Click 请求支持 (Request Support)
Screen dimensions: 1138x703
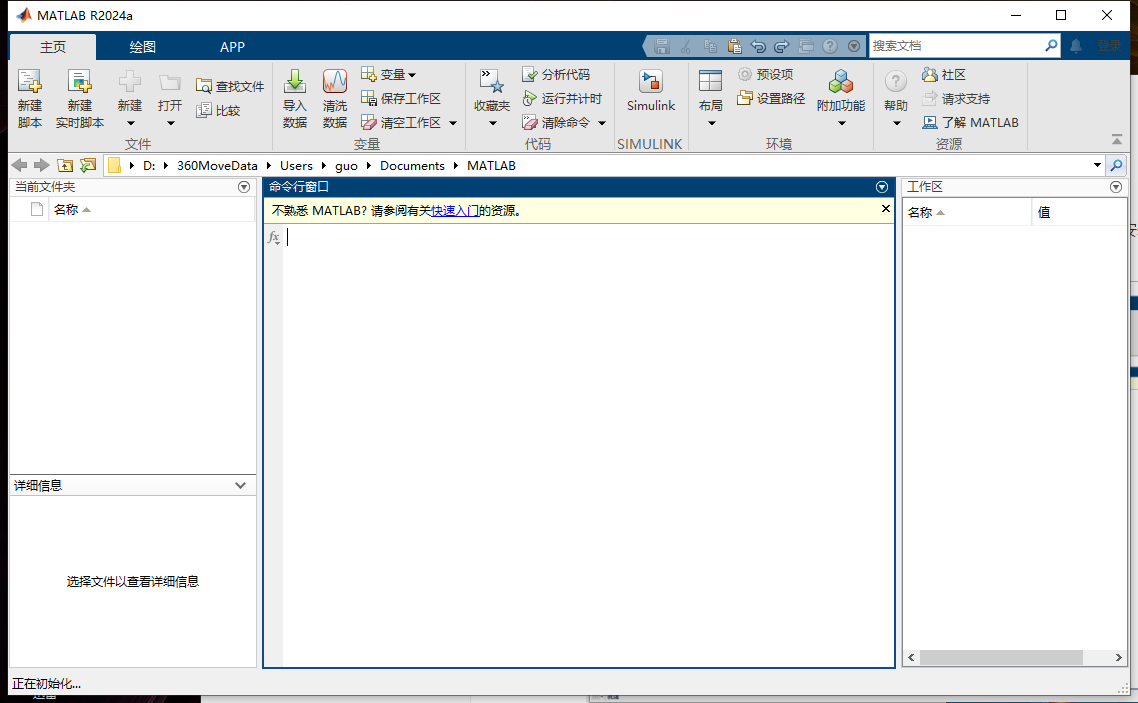956,98
